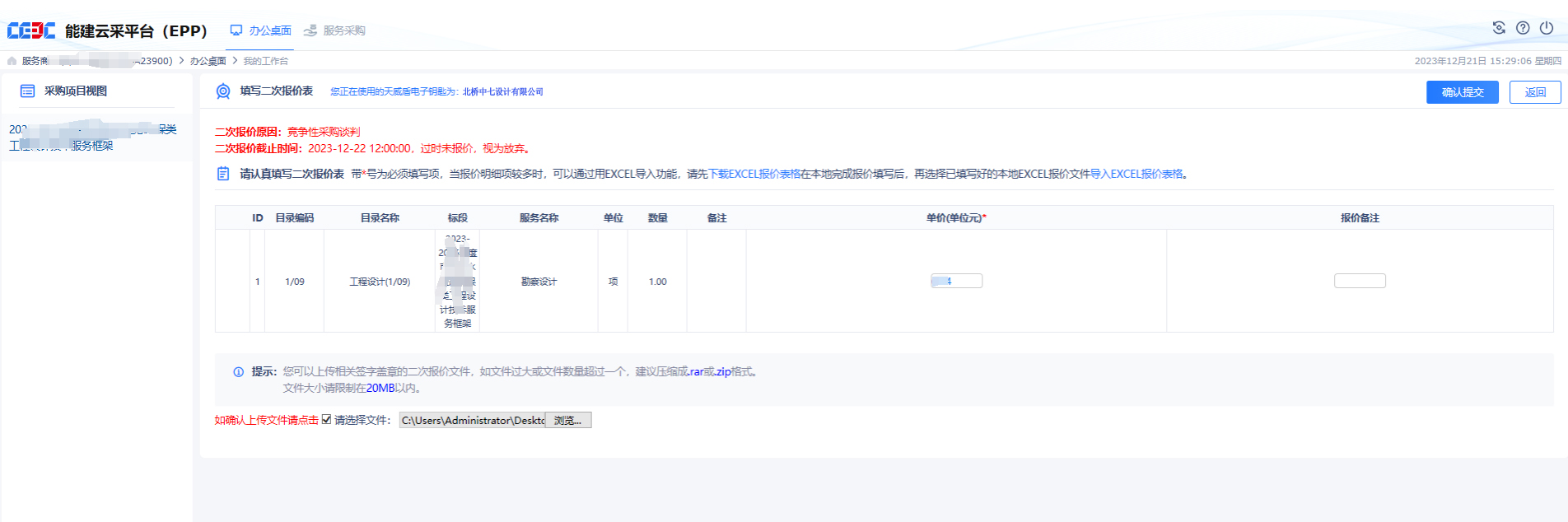
Task: Click the 填写二次报价表 badge icon
Action: coord(223,91)
